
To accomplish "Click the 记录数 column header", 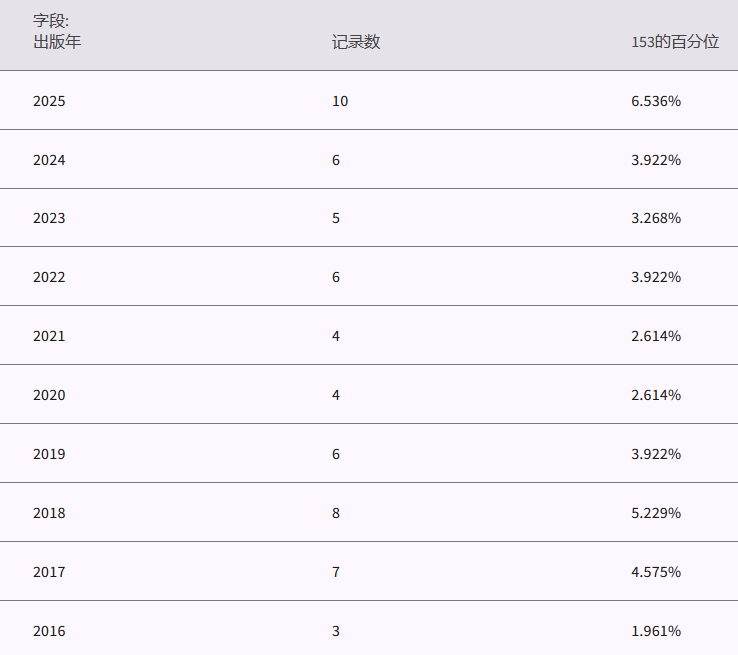I will (x=356, y=42).
